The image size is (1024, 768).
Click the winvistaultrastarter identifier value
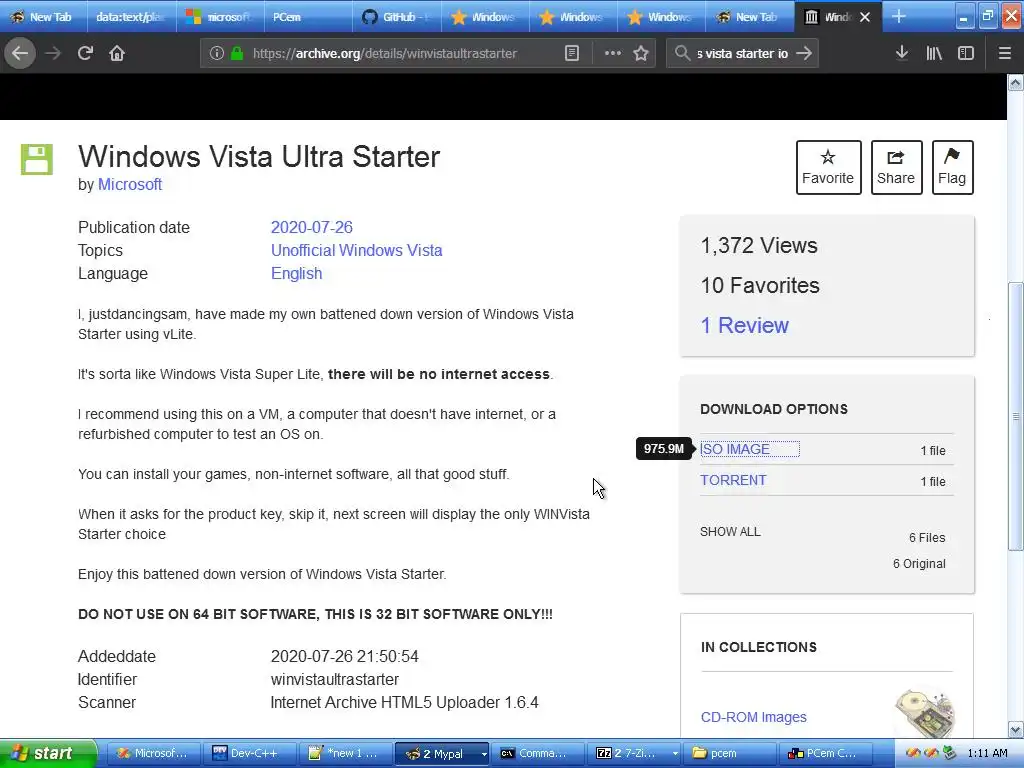335,680
